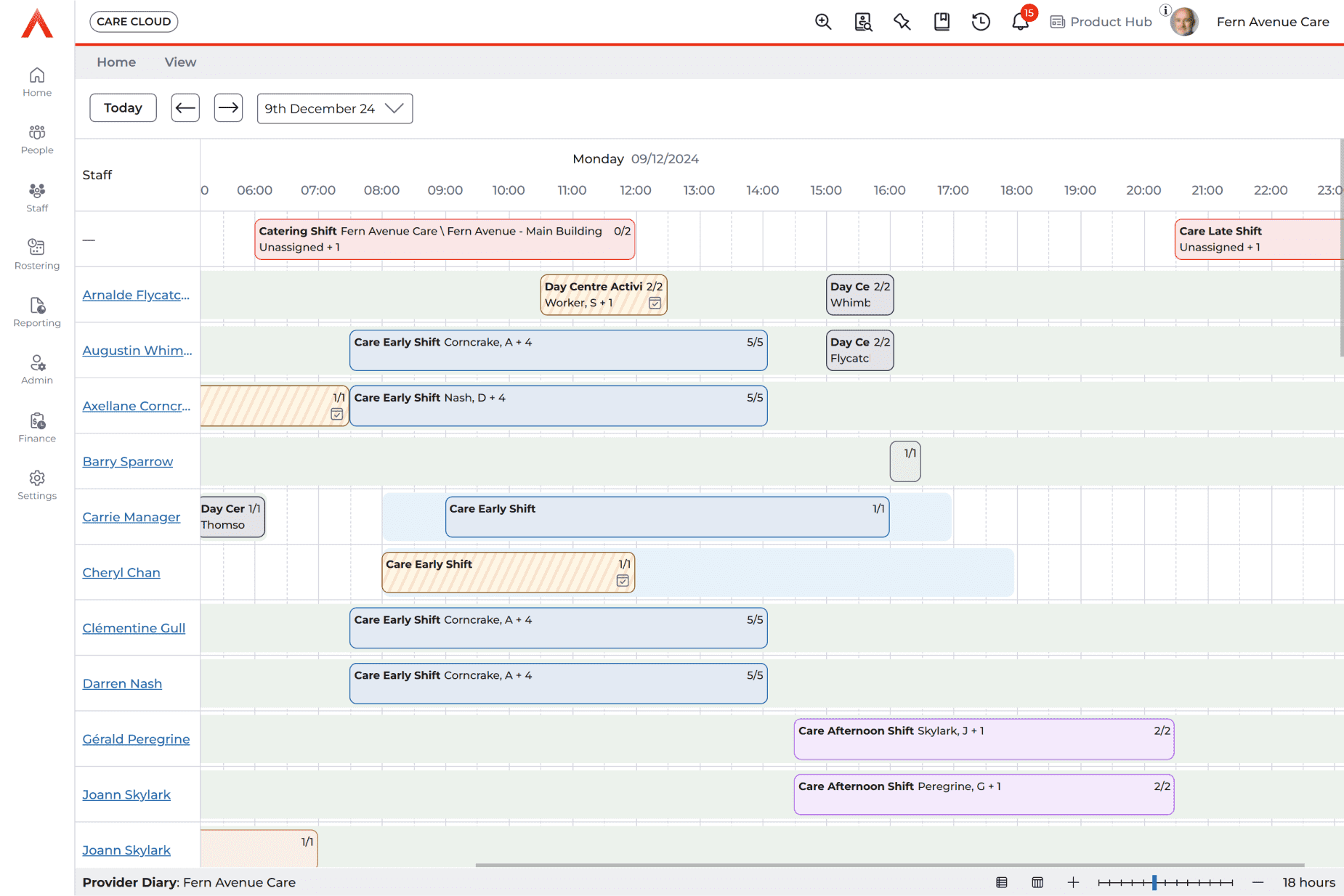The image size is (1344, 896).
Task: Switch to list view icon in status bar
Action: [x=1002, y=882]
